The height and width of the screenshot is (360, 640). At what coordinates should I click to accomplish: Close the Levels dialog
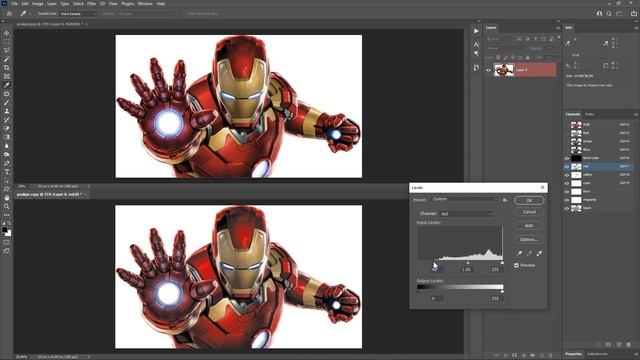click(x=542, y=187)
